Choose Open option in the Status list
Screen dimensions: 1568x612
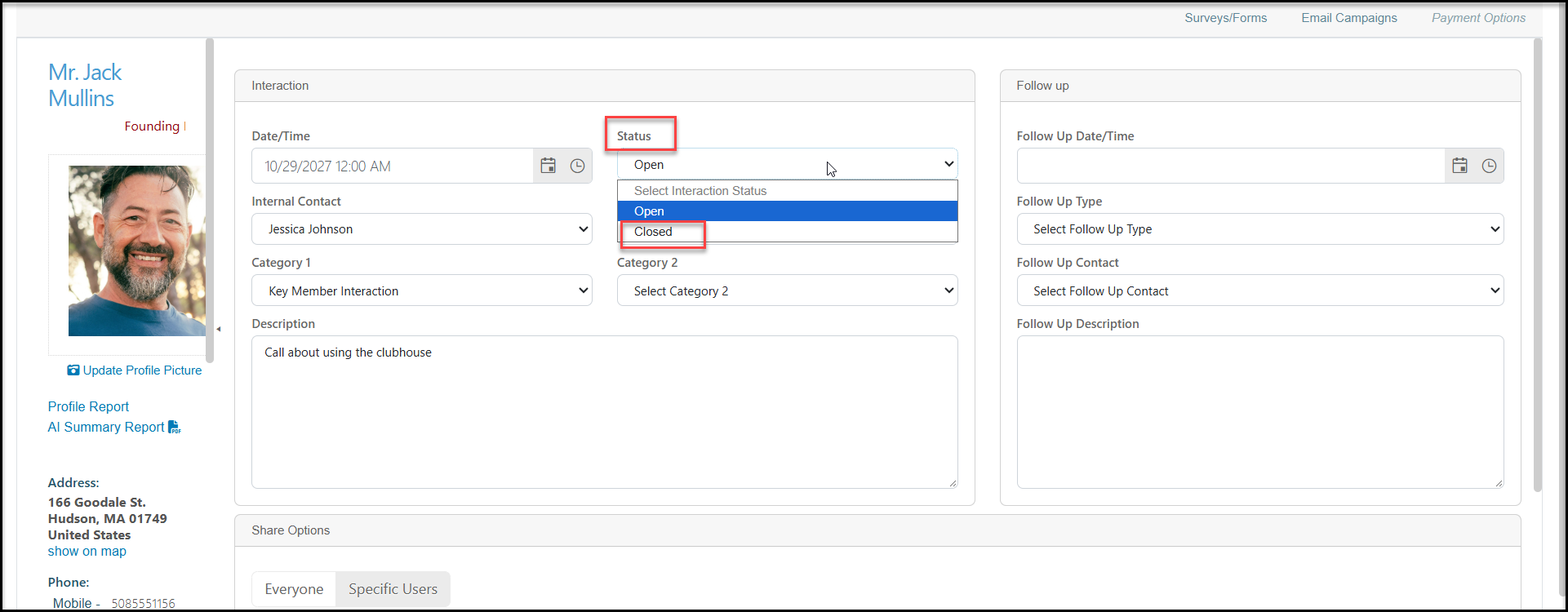[787, 211]
